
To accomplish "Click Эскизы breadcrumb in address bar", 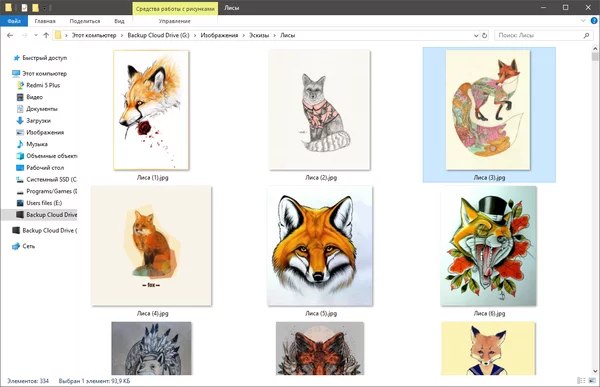I will pyautogui.click(x=259, y=35).
